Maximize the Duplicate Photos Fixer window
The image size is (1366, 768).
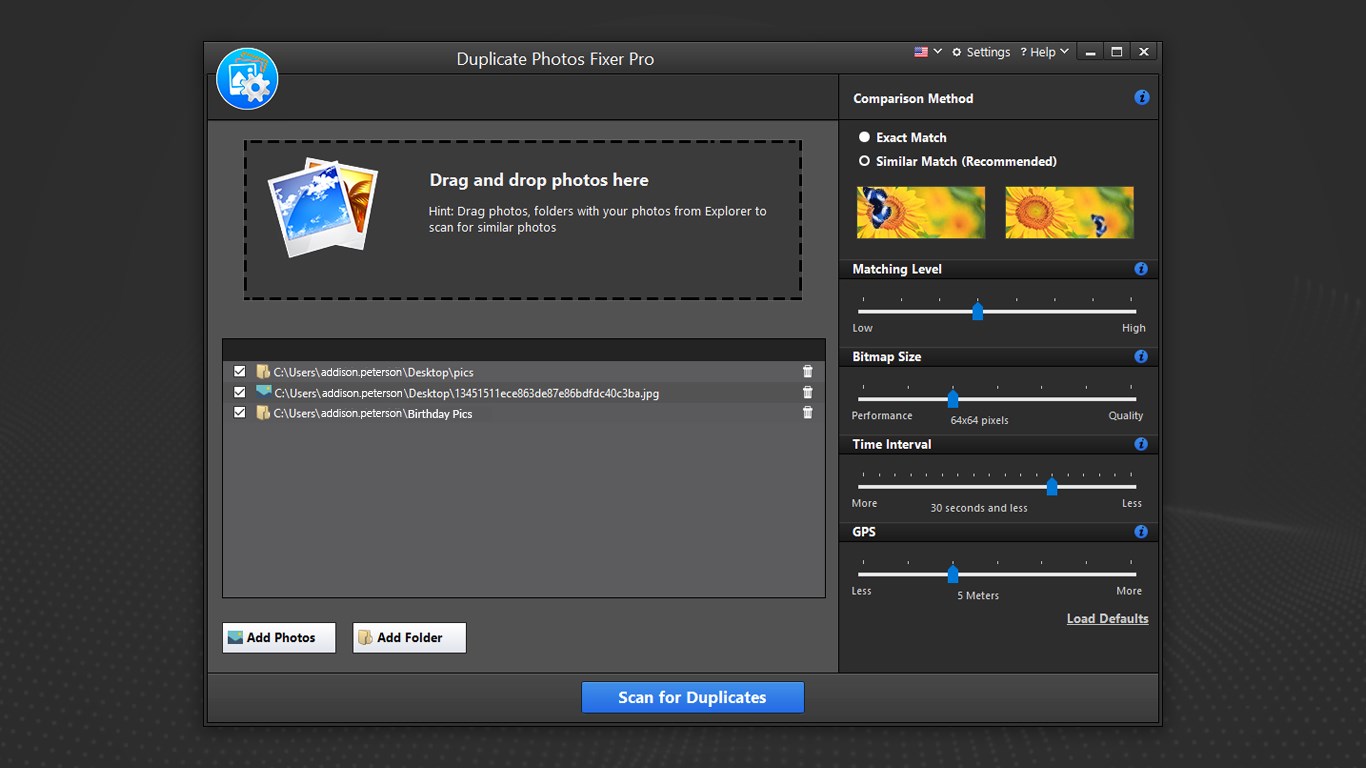click(1117, 52)
